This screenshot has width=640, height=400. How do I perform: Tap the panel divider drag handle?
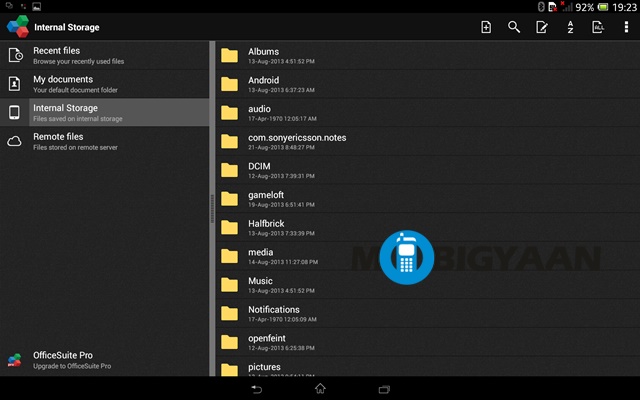tap(212, 209)
